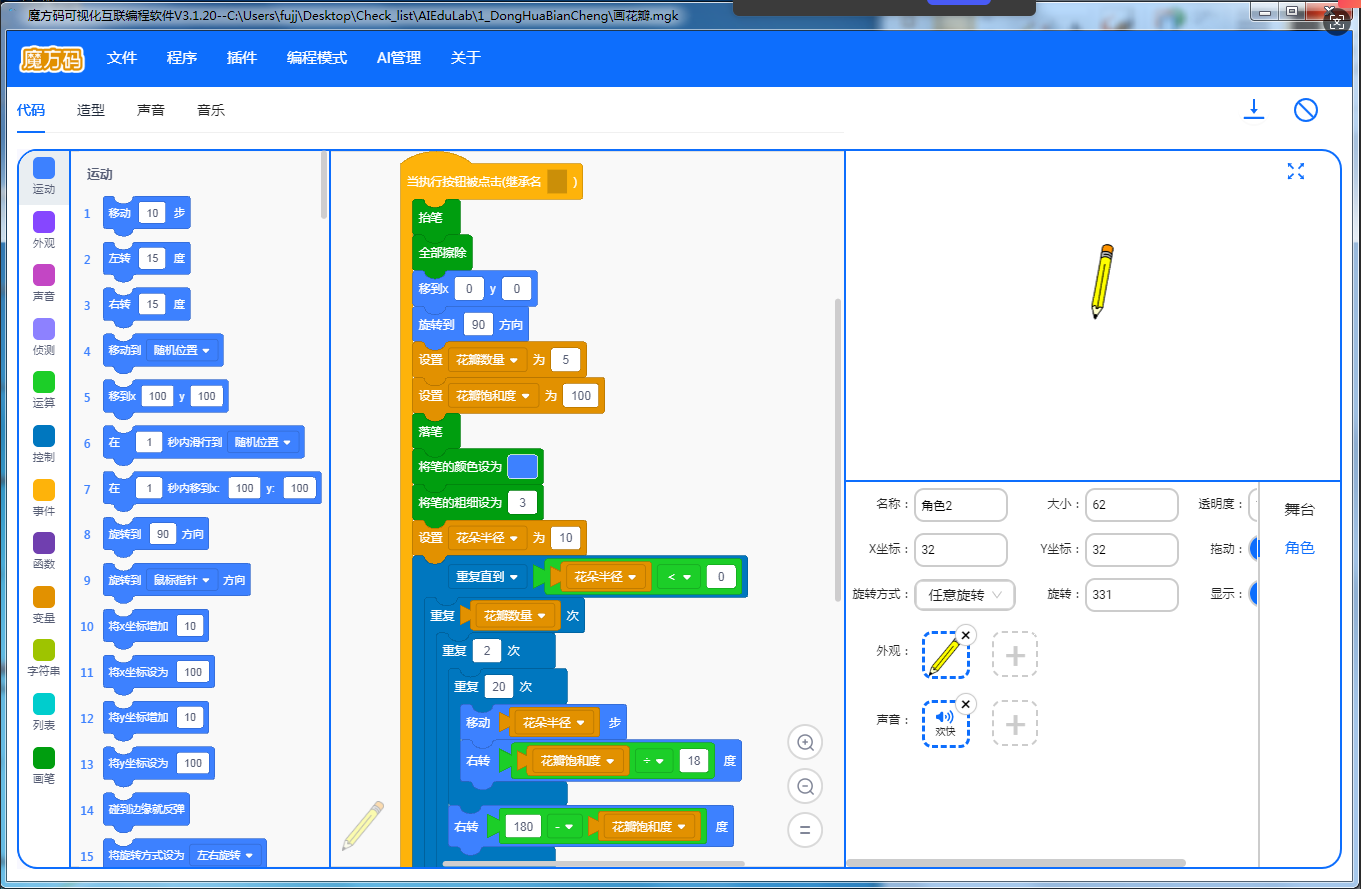Click the workspace vertical scrollbar
The image size is (1361, 889).
838,450
